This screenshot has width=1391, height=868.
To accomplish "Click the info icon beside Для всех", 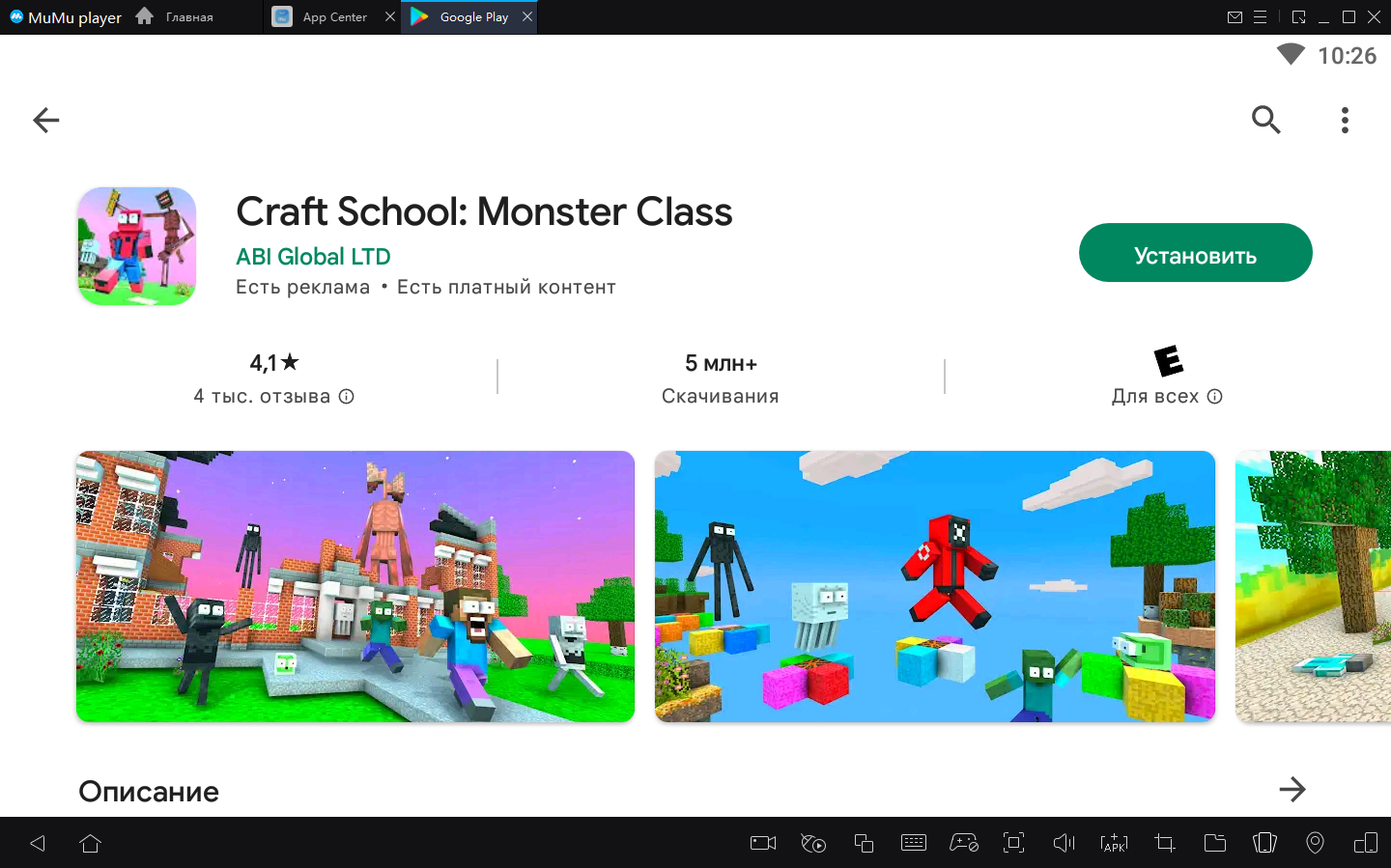I will coord(1215,397).
